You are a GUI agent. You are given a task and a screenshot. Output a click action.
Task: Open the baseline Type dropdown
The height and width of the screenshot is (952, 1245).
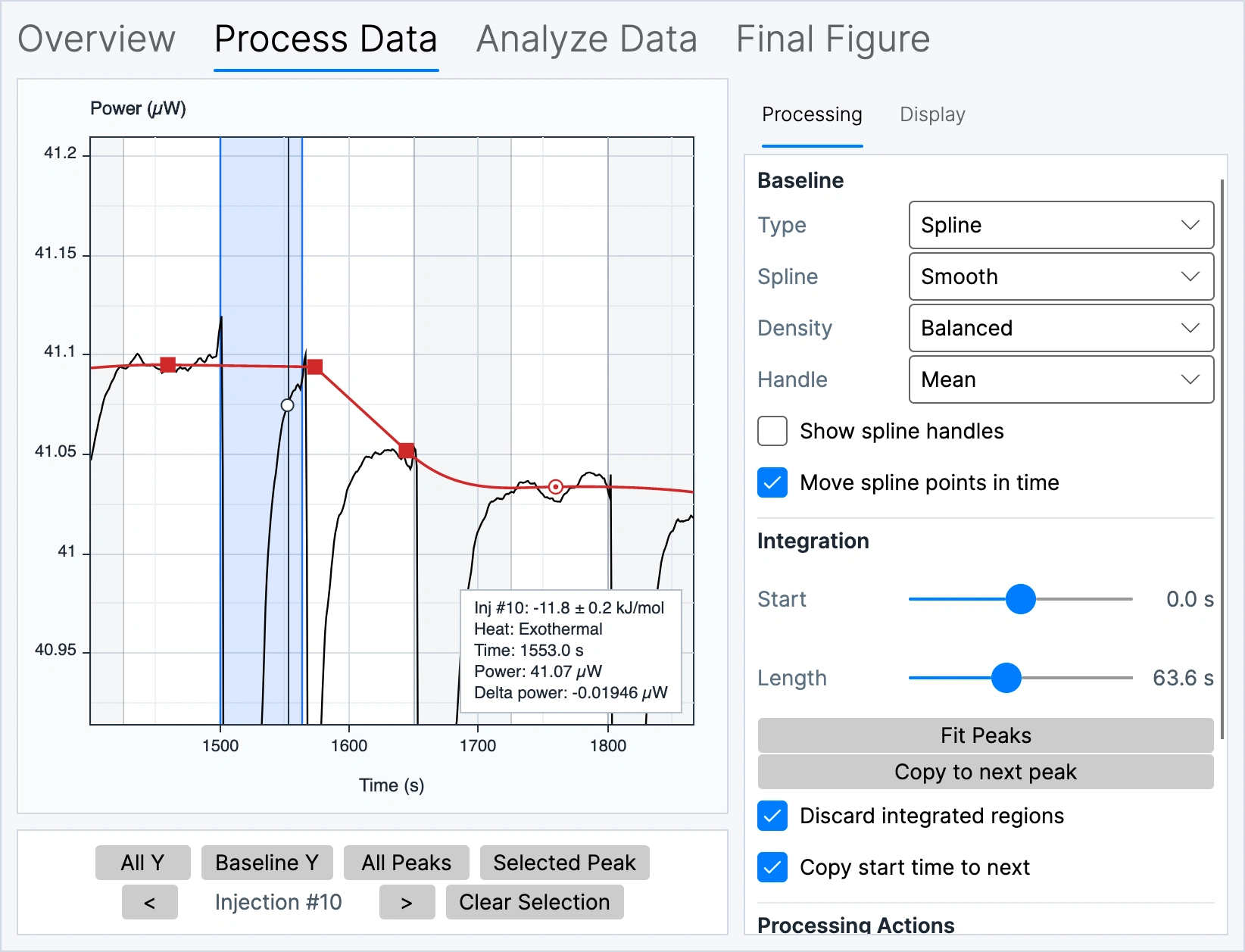coord(1061,225)
